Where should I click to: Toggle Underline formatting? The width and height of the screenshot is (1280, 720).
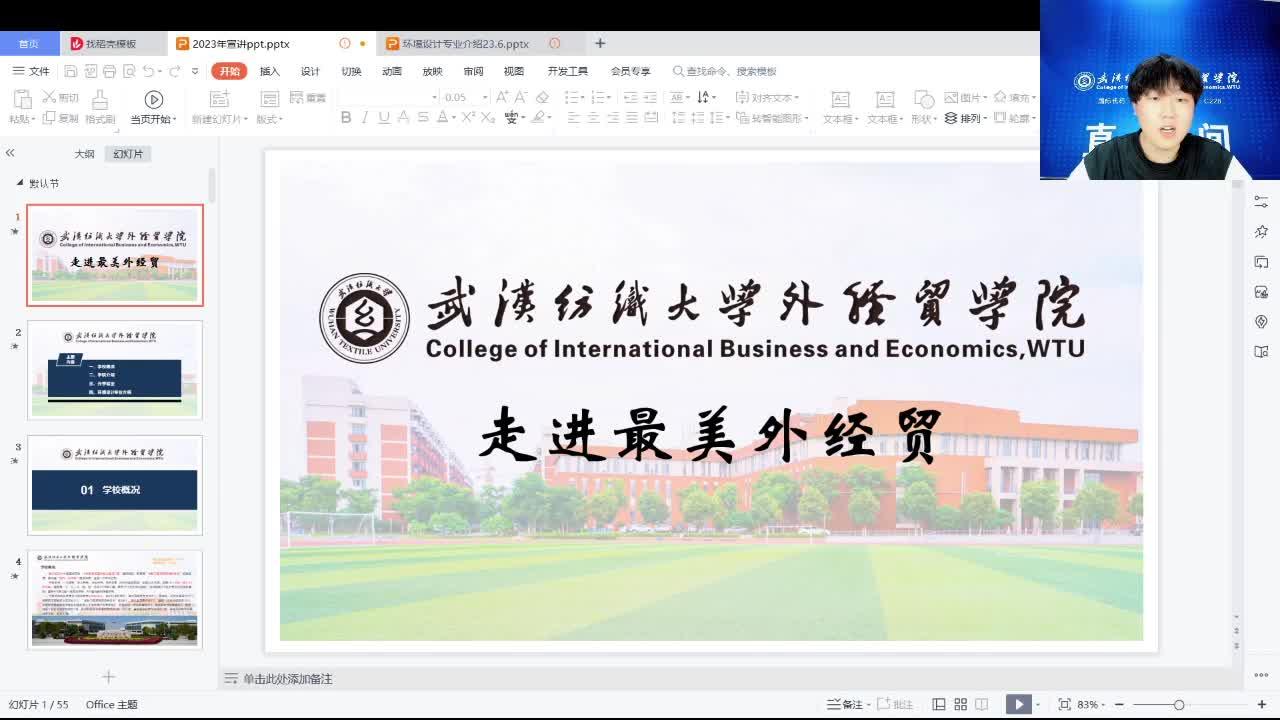[x=384, y=117]
